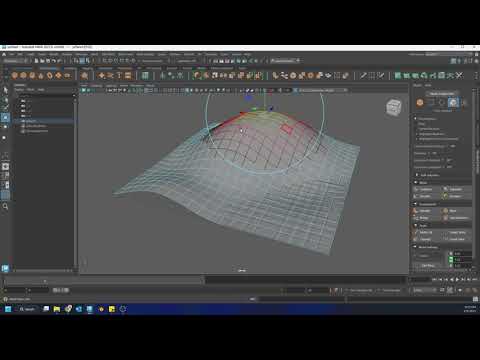Click the green leftmost icon in right shelf group
480x360 pixels.
tap(398, 76)
